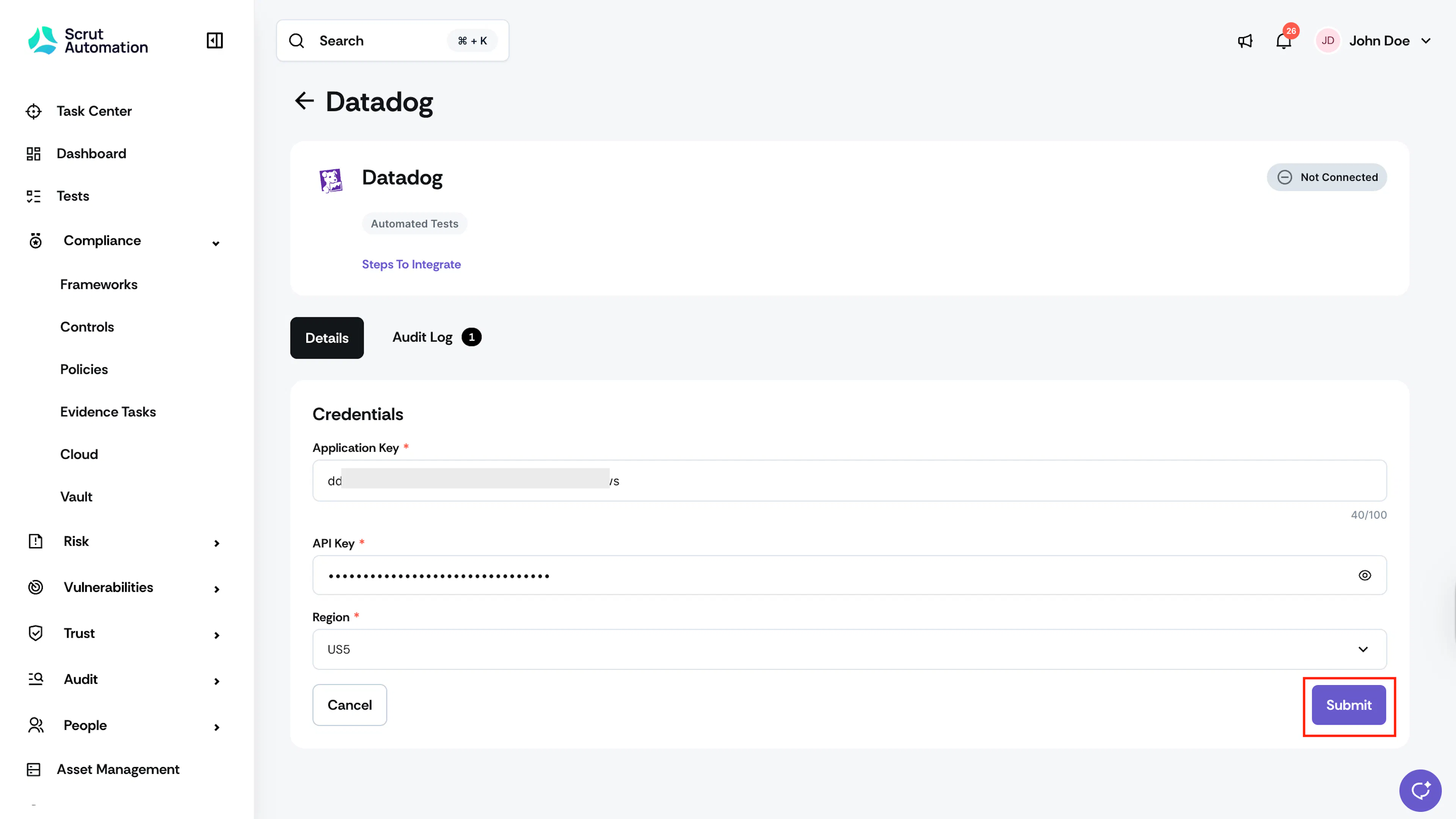This screenshot has width=1456, height=819.
Task: Cancel the credentials form
Action: tap(349, 705)
